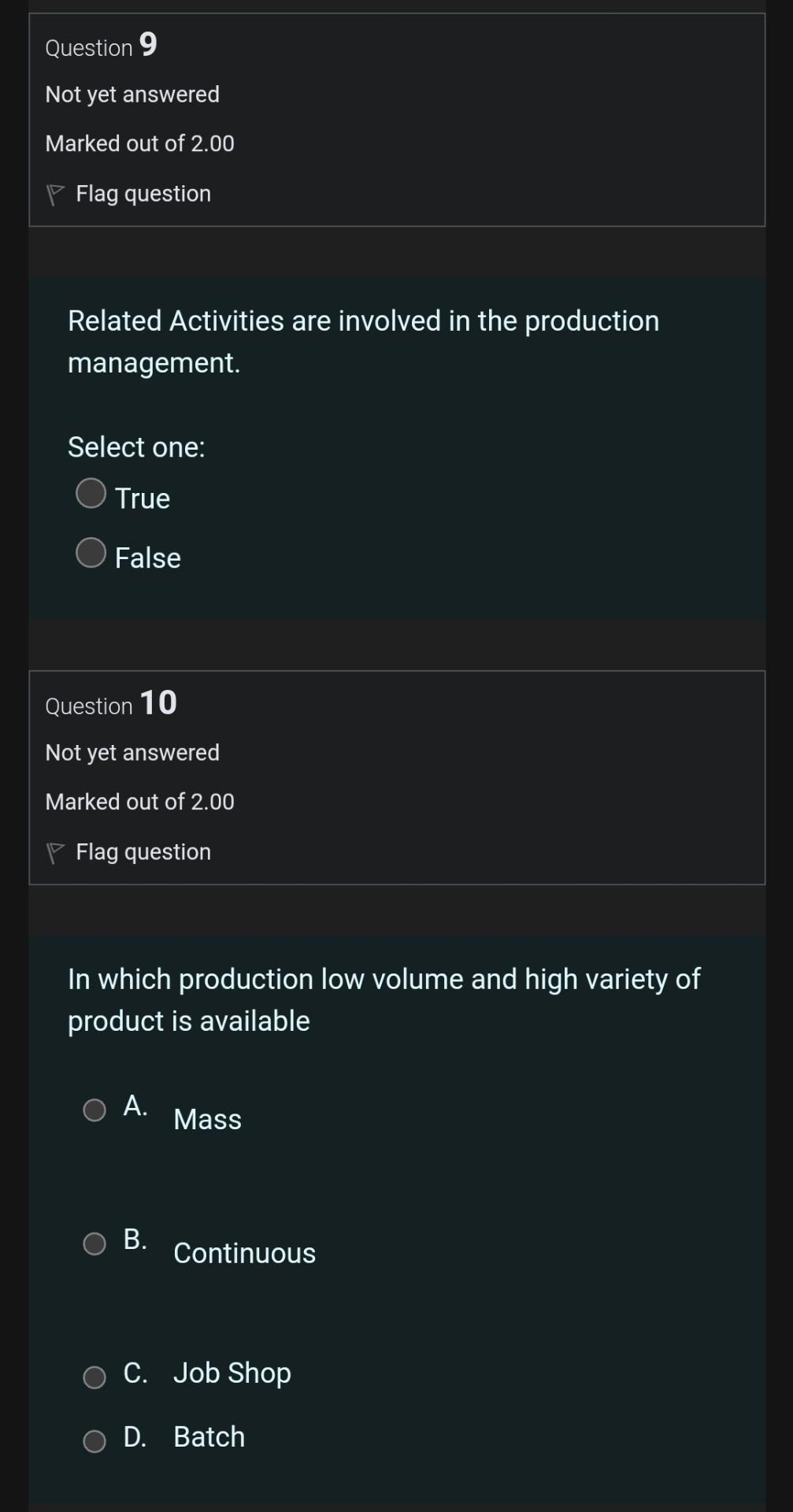Screen dimensions: 793x1512
Task: Click the 'Select one:' label
Action: coord(135,447)
